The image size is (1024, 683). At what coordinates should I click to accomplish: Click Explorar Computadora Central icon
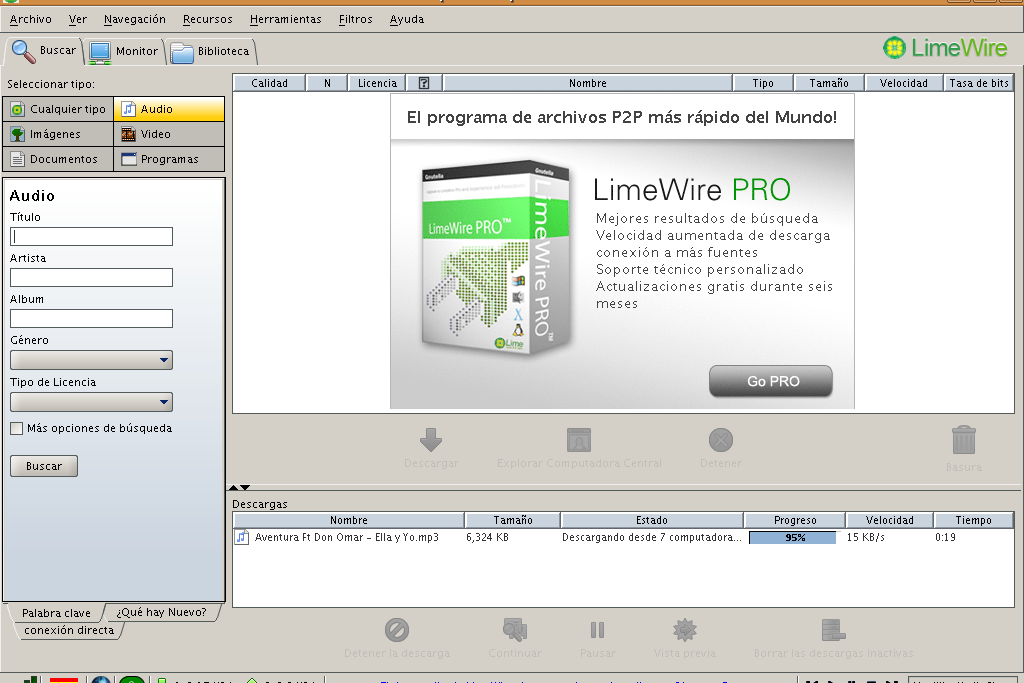click(579, 440)
